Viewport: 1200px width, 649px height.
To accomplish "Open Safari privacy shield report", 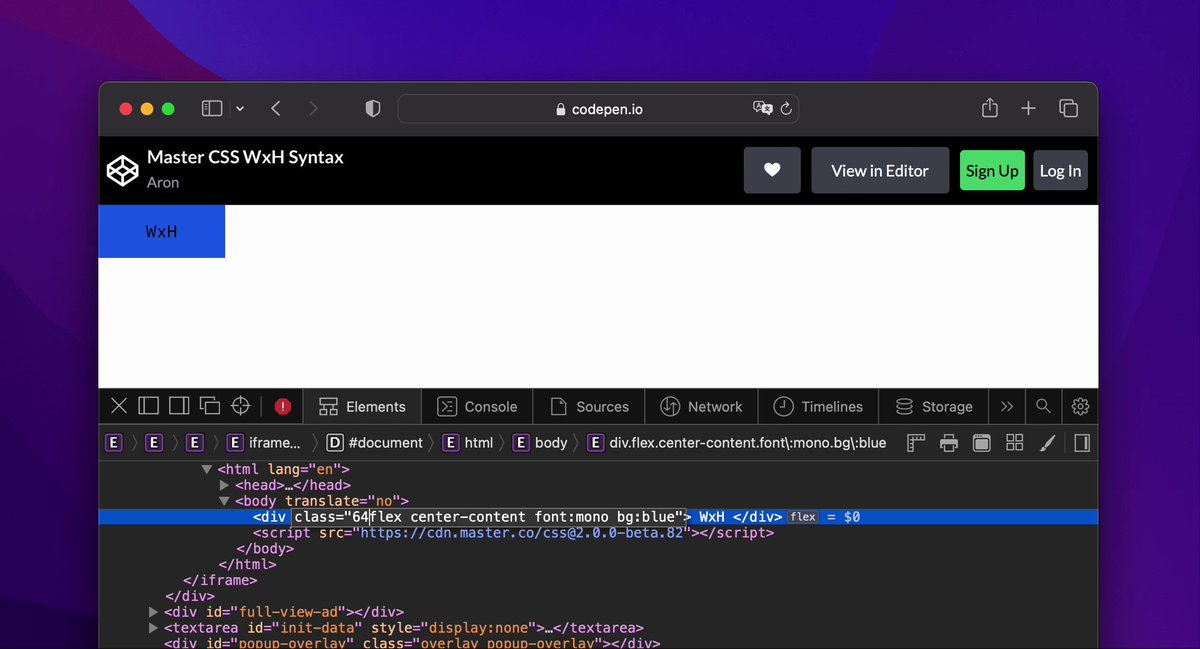I will coord(373,108).
